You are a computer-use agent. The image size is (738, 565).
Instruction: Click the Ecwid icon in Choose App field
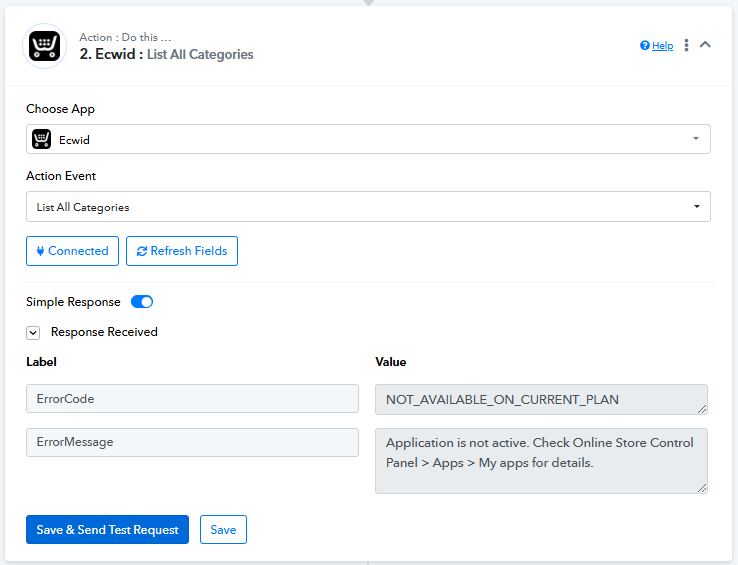click(x=41, y=139)
